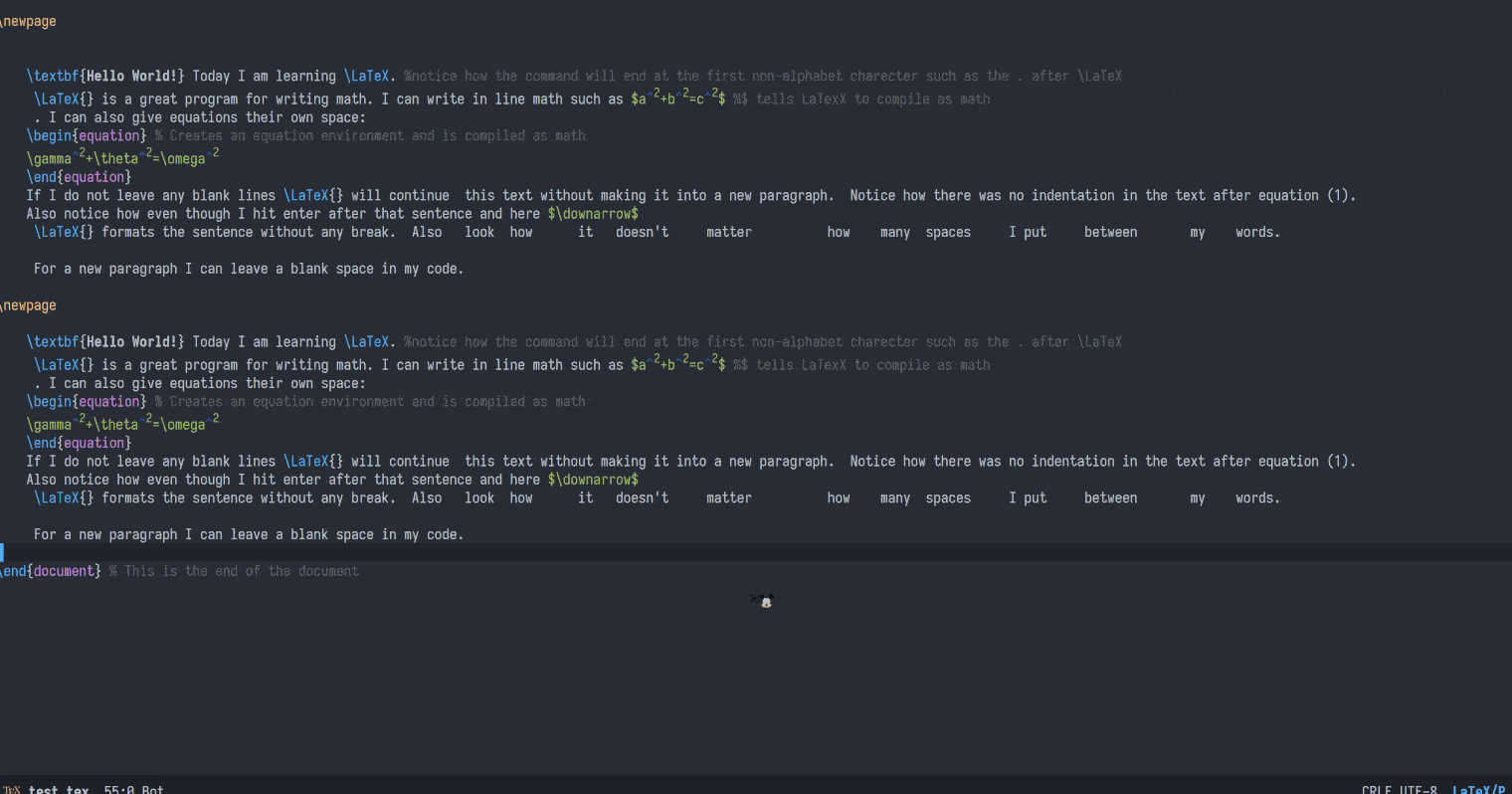Click the 55:0 cursor position indicator
The image size is (1512, 794).
coord(118,789)
